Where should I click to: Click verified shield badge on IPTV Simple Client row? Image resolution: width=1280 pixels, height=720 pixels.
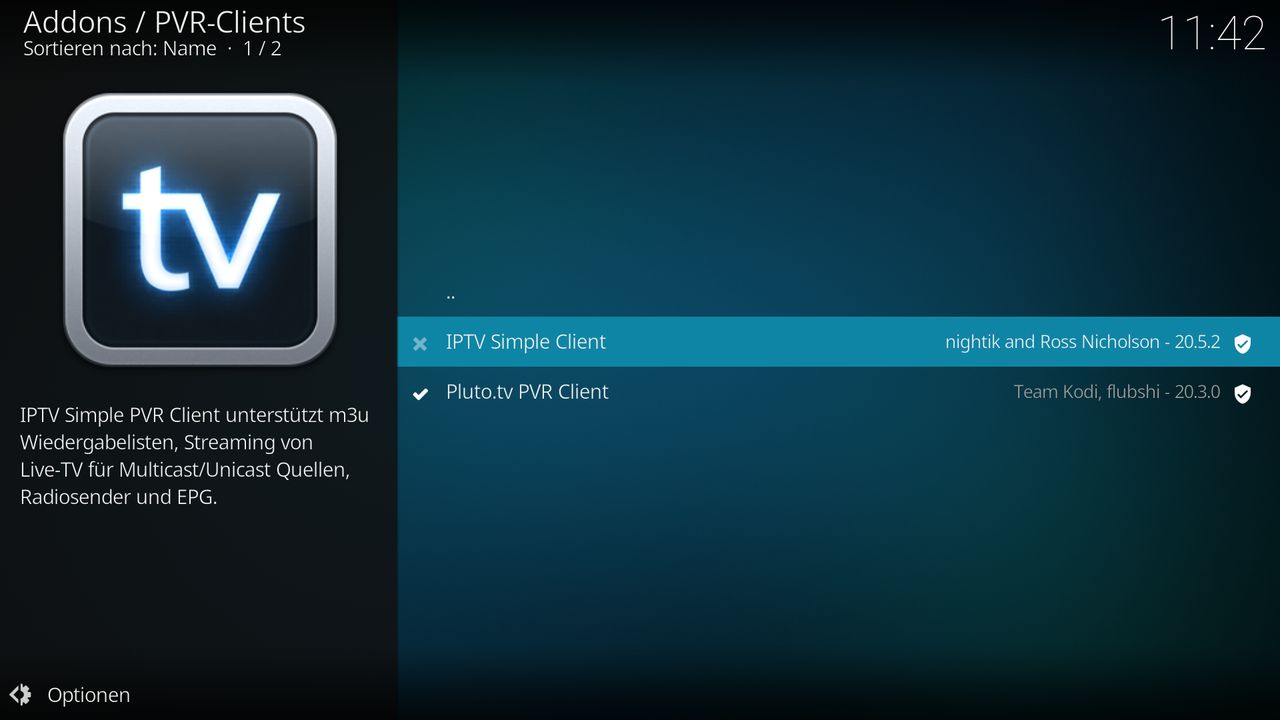point(1242,344)
